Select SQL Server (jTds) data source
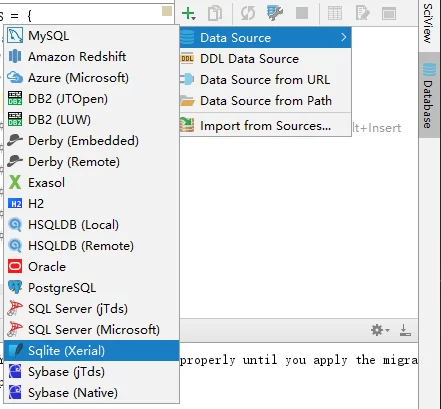 pos(92,309)
